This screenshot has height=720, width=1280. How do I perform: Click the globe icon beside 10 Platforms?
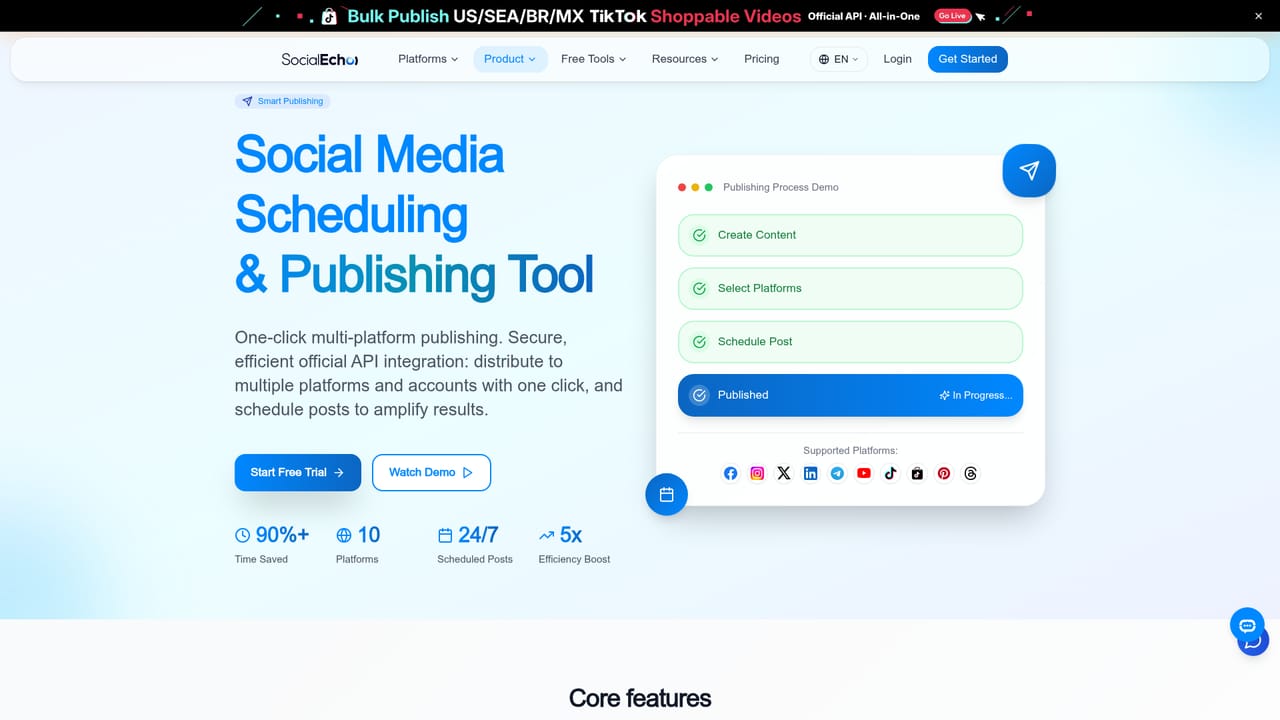(344, 535)
